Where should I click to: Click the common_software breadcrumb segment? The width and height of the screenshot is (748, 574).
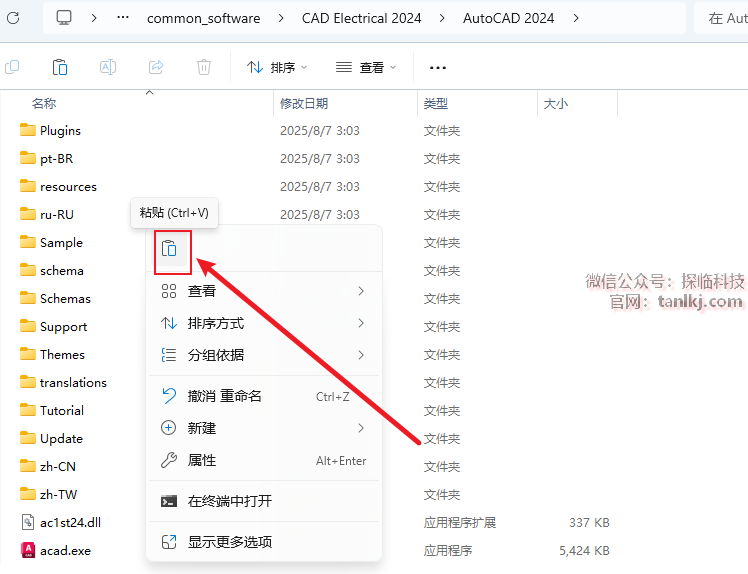(x=203, y=18)
